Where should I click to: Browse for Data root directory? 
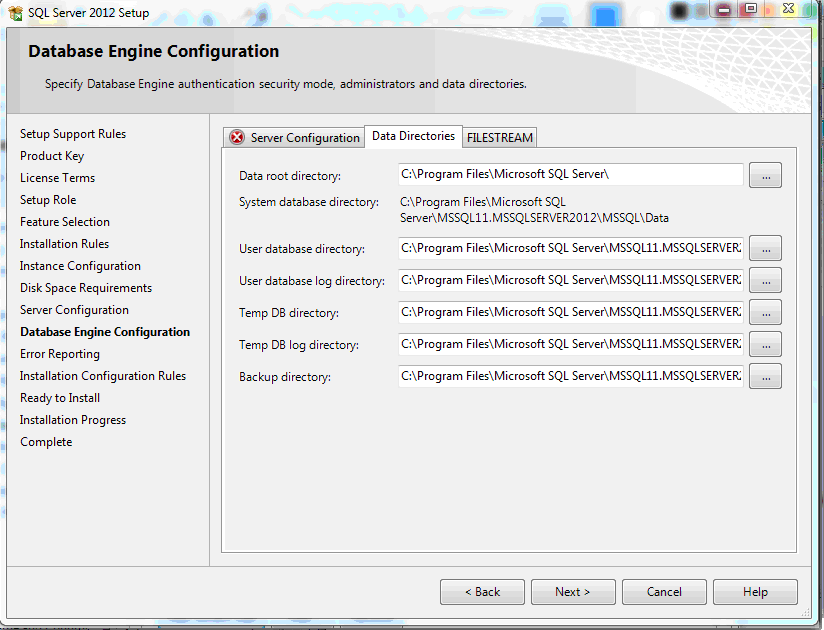[x=765, y=175]
